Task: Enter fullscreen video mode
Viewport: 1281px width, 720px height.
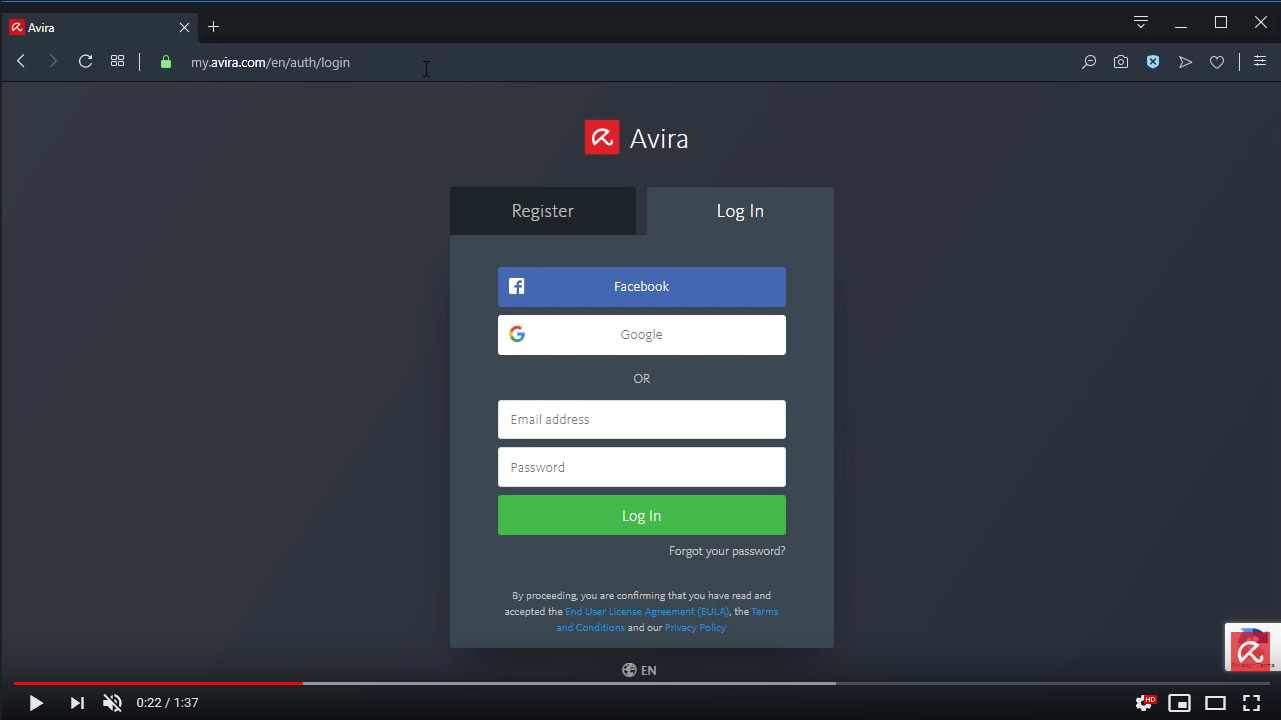Action: point(1251,703)
